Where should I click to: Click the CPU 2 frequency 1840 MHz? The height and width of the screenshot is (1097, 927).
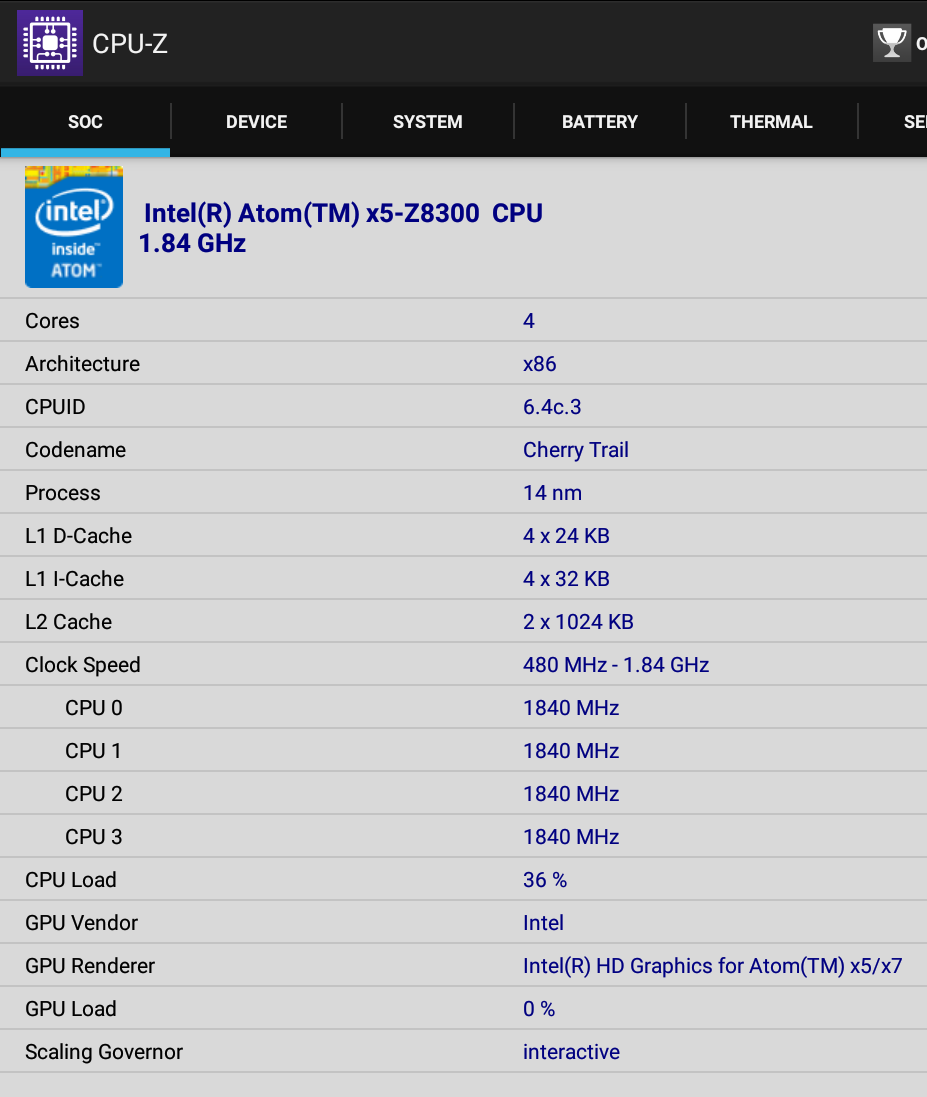coord(571,794)
